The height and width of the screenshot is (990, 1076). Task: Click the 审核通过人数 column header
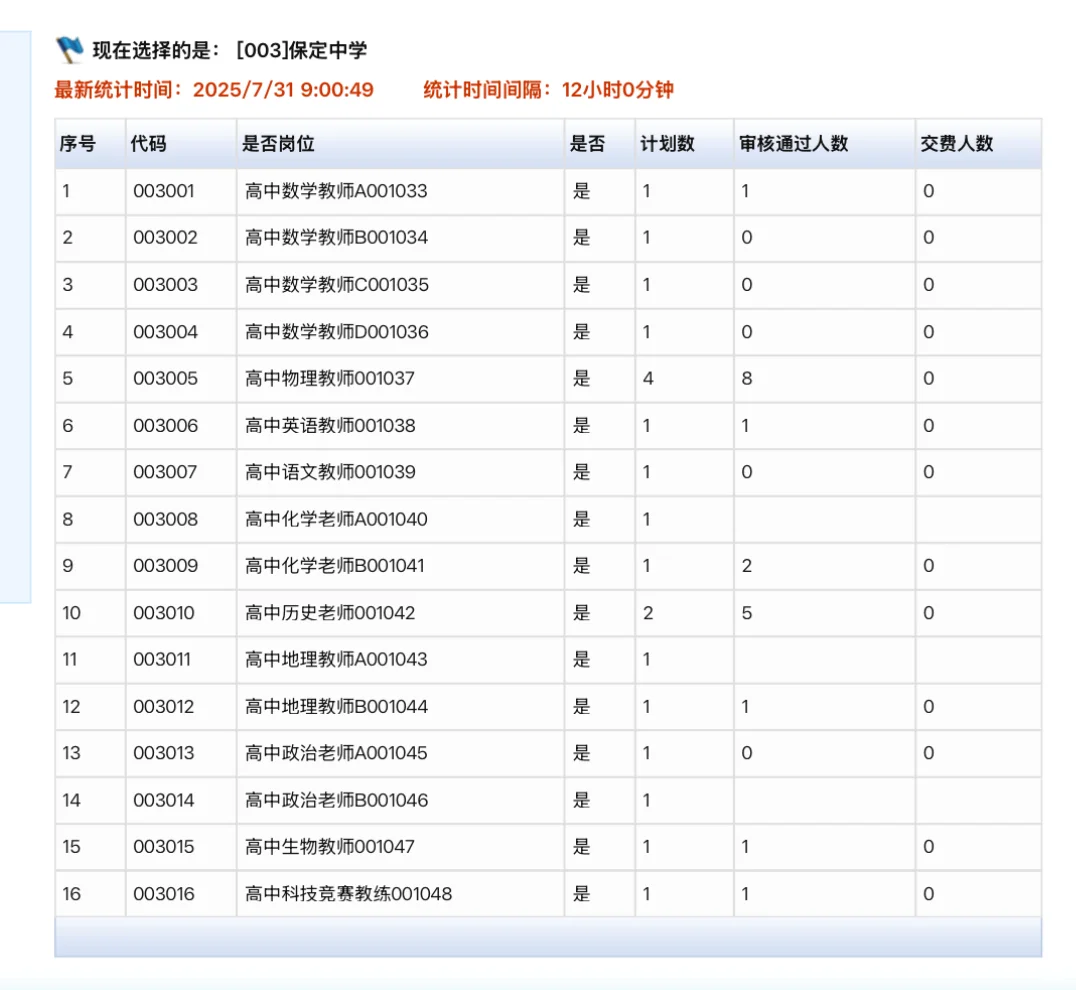click(x=824, y=143)
